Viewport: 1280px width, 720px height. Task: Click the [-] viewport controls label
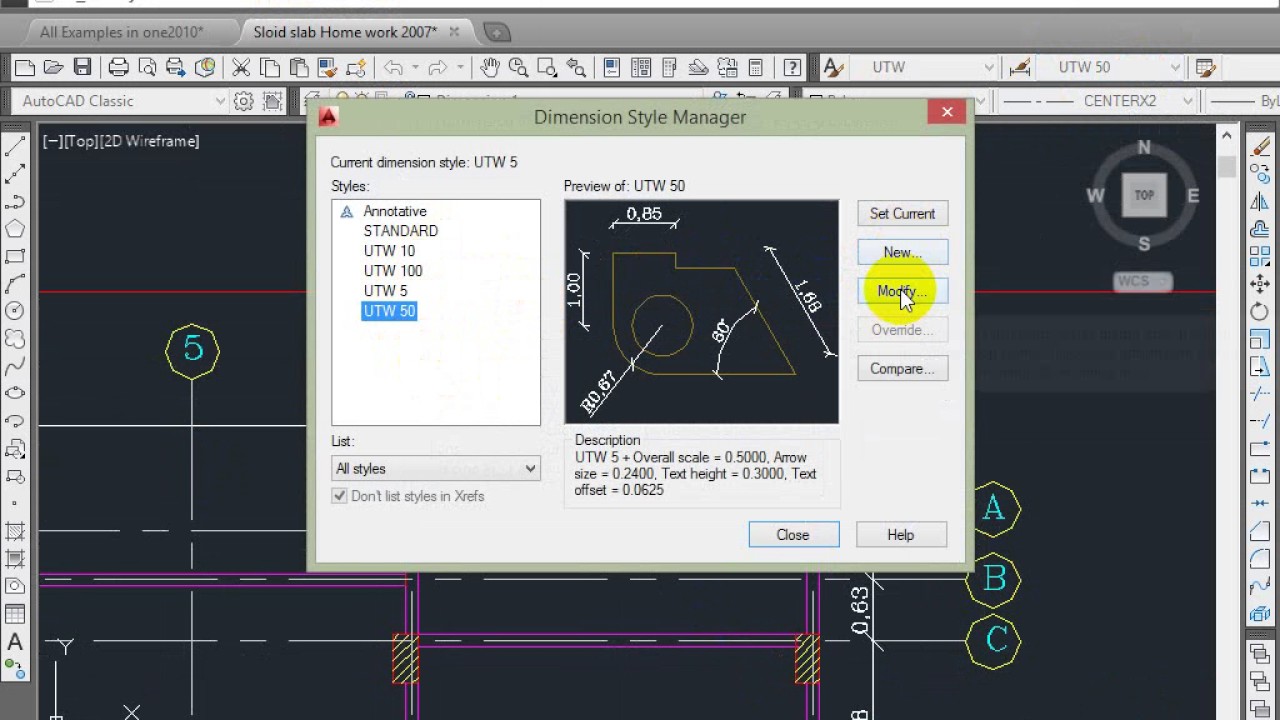(x=51, y=141)
